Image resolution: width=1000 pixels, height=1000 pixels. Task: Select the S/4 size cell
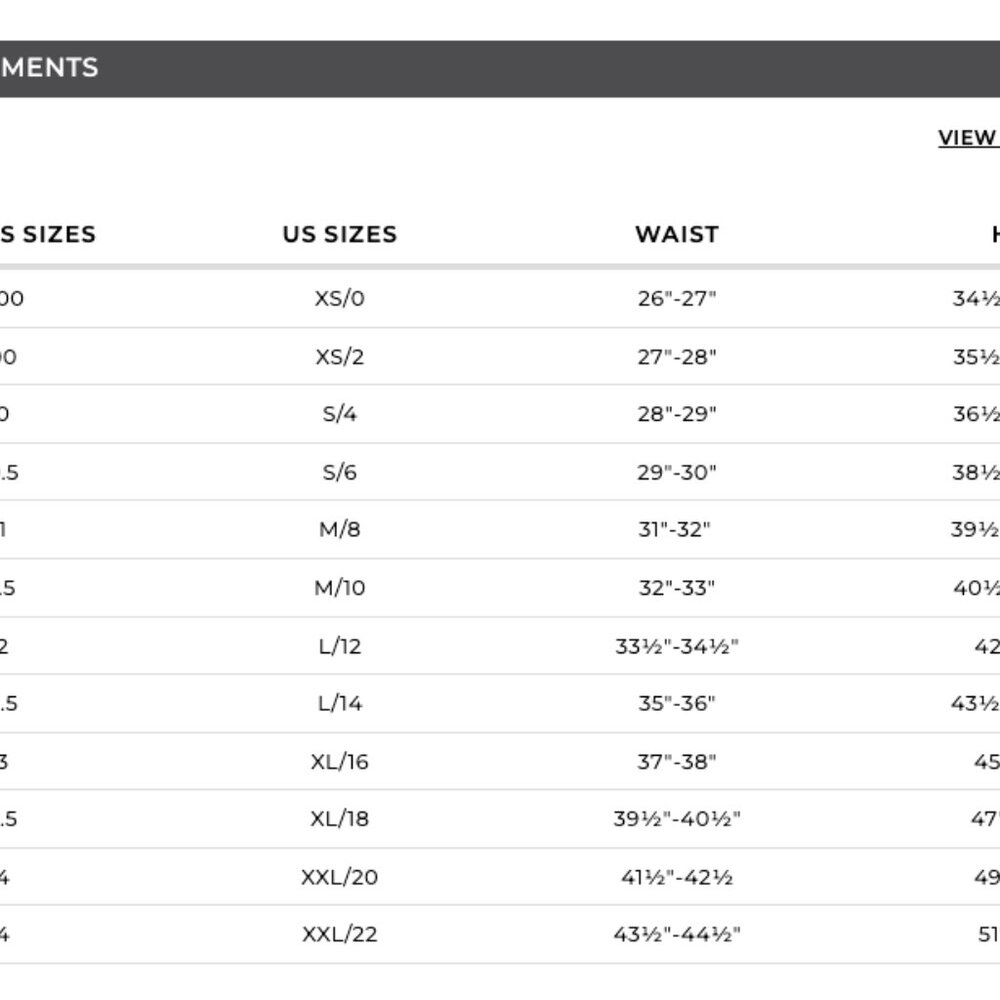339,414
